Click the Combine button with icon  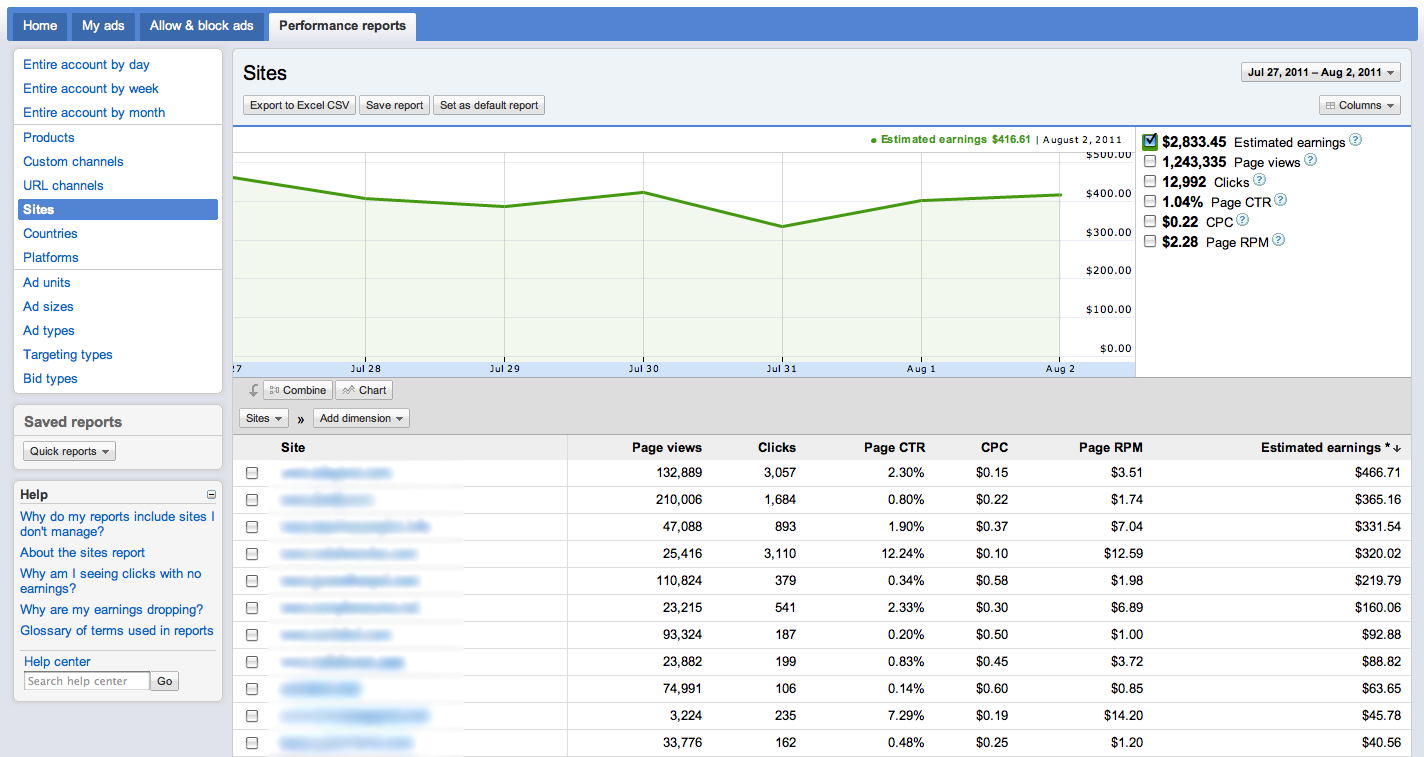tap(298, 390)
